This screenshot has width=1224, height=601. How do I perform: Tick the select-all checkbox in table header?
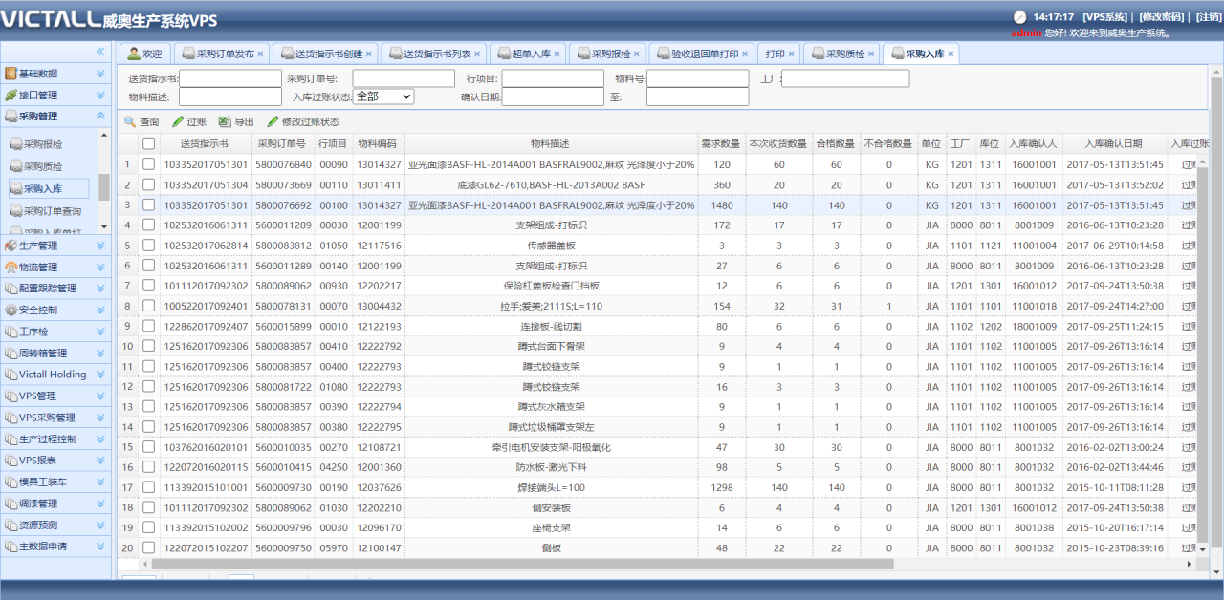point(148,144)
